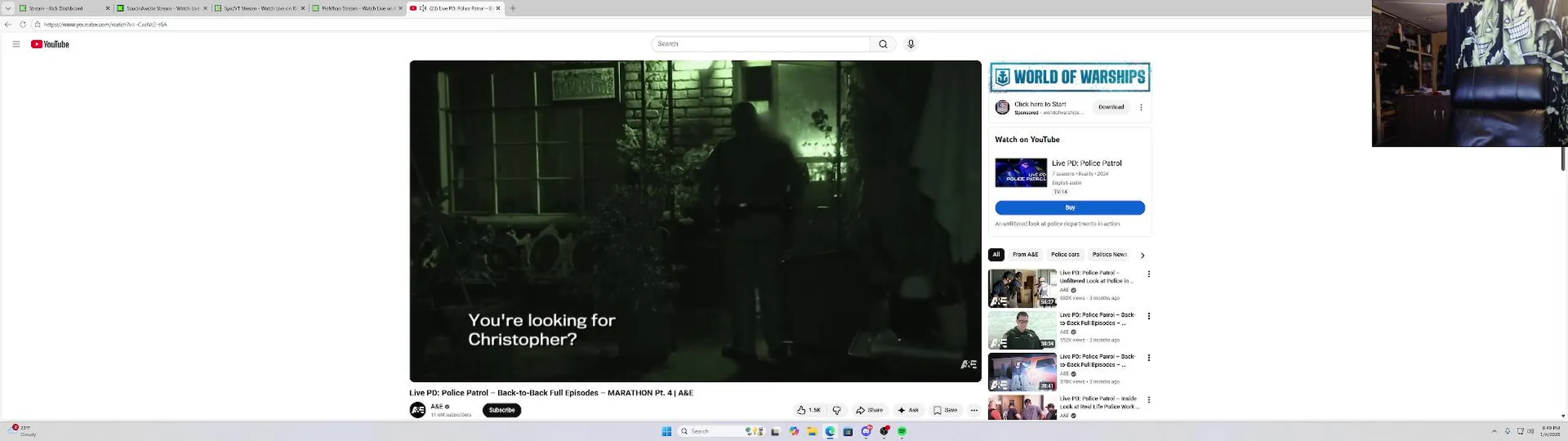The height and width of the screenshot is (441, 1568).
Task: Buy Live PD: Police Patrol
Action: pyautogui.click(x=1070, y=208)
